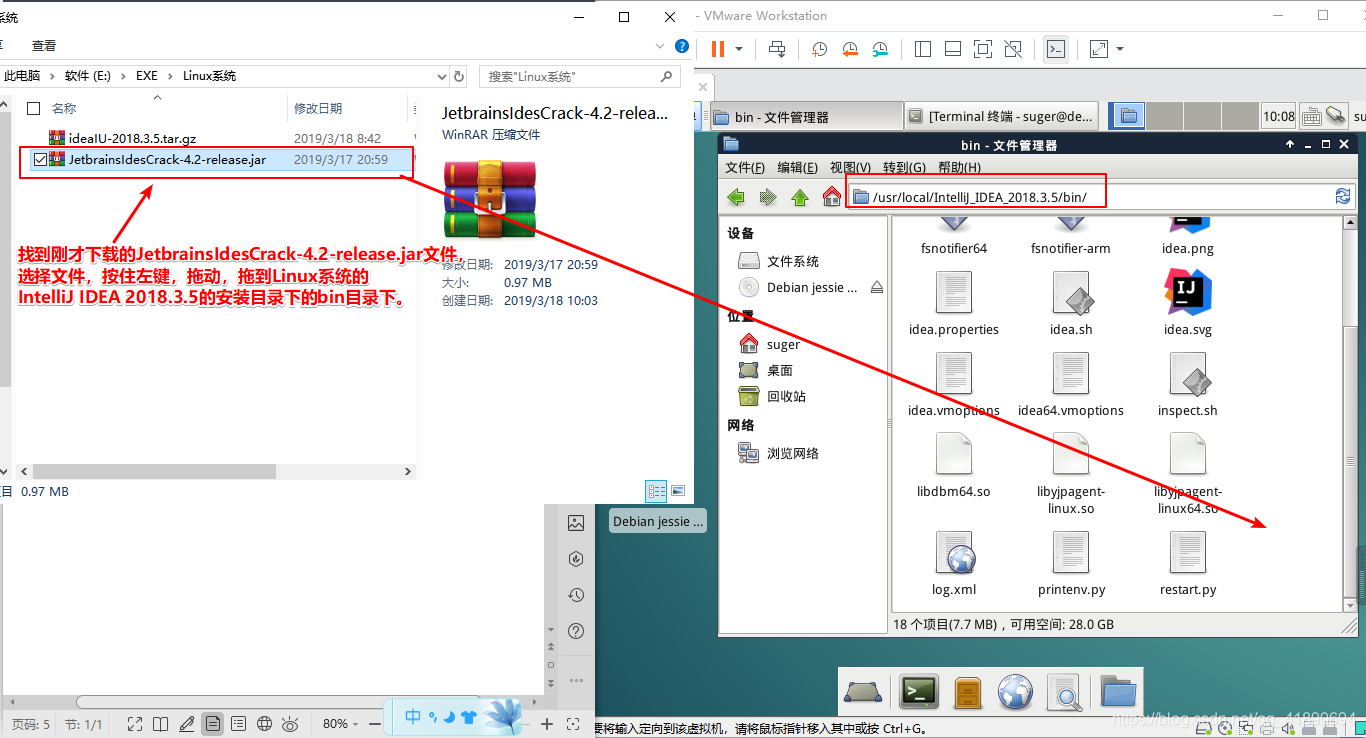Select first workspace in workspace switcher
Screen dimensions: 1366x738
(x=1128, y=116)
